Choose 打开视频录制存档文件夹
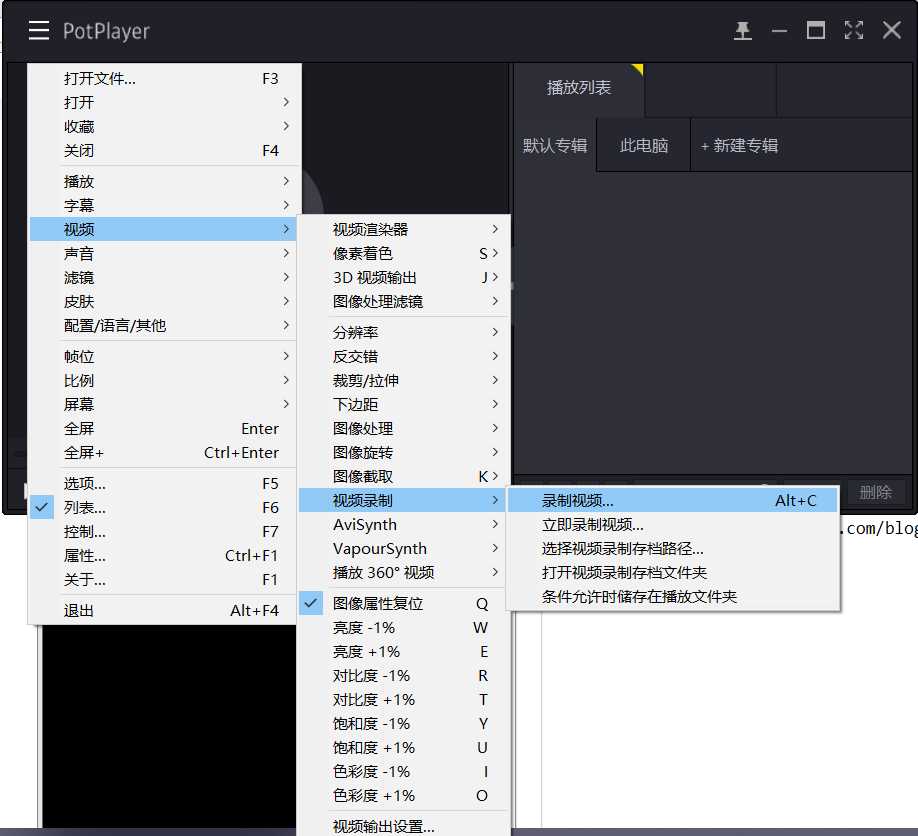Viewport: 918px width, 836px height. click(673, 573)
